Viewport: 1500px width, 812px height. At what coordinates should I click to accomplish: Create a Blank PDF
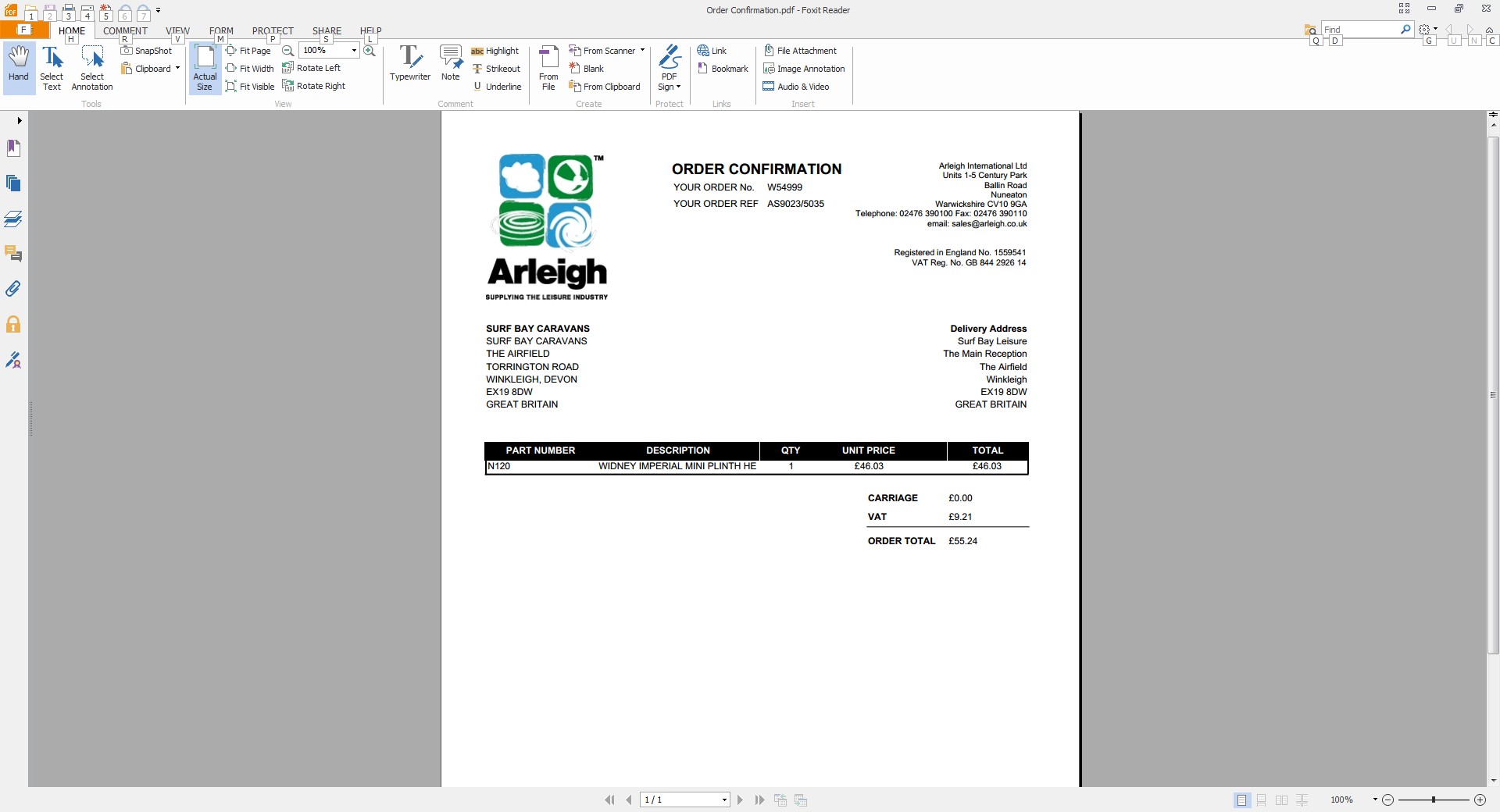[x=587, y=69]
